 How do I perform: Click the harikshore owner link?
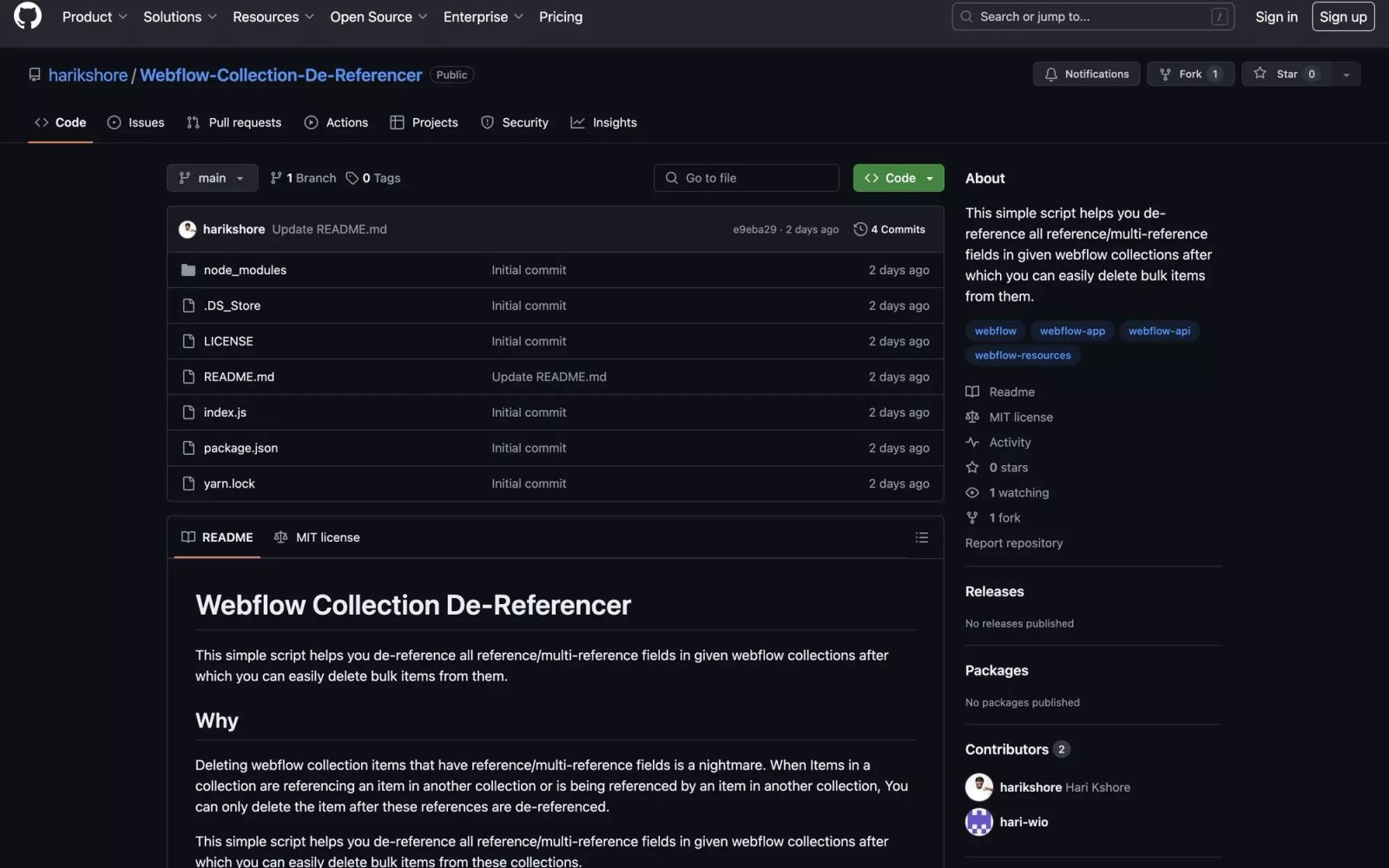(x=89, y=75)
